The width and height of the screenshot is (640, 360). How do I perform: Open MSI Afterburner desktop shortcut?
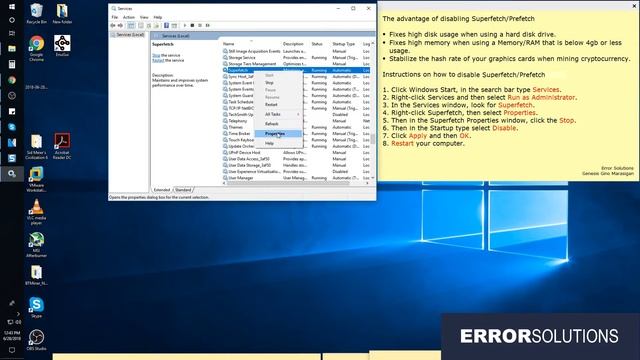pyautogui.click(x=36, y=244)
